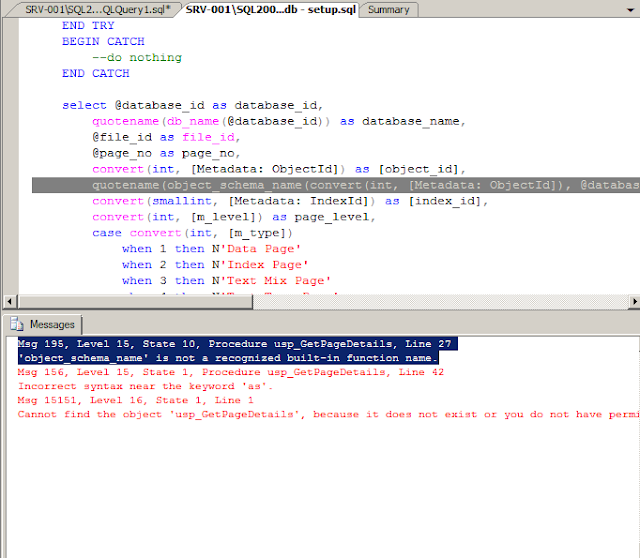Click the [m_level] as page_level line
The width and height of the screenshot is (640, 558).
(234, 217)
